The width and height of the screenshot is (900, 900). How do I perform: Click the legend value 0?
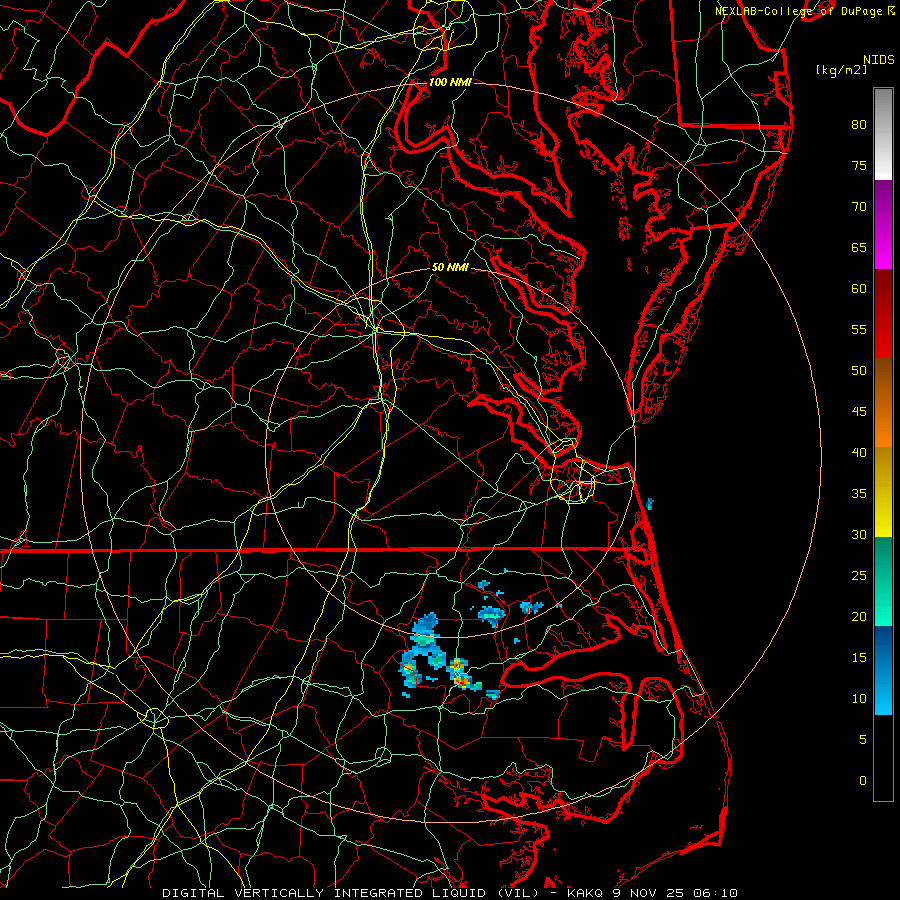(863, 781)
